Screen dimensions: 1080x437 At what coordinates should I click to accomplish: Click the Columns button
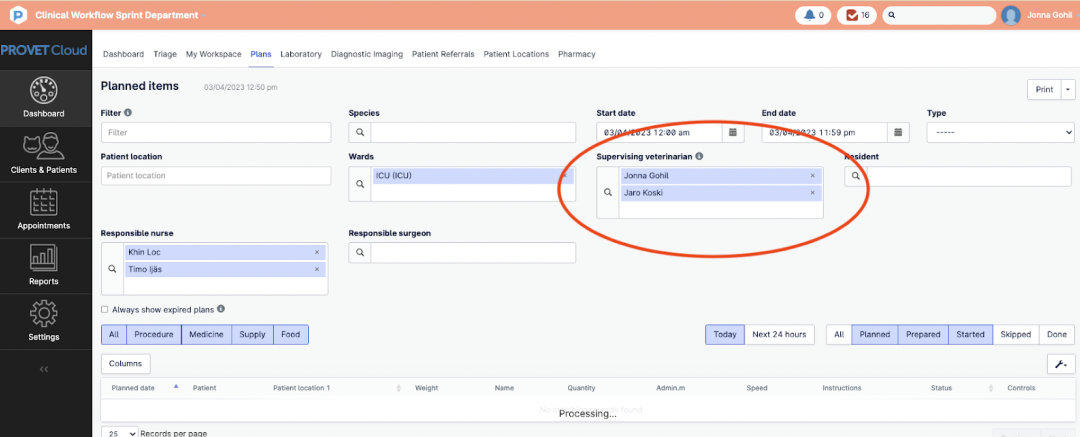125,364
